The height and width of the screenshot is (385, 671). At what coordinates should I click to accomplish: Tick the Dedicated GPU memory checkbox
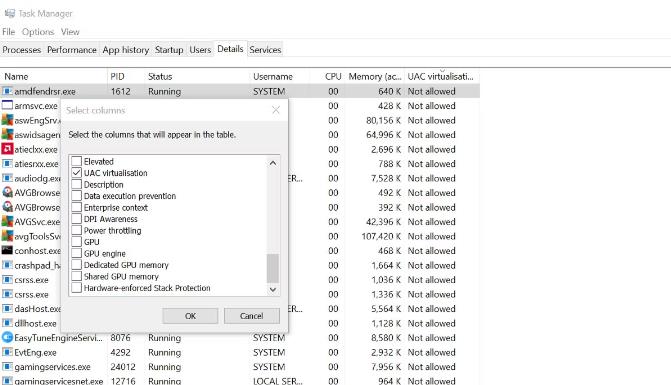[77, 265]
